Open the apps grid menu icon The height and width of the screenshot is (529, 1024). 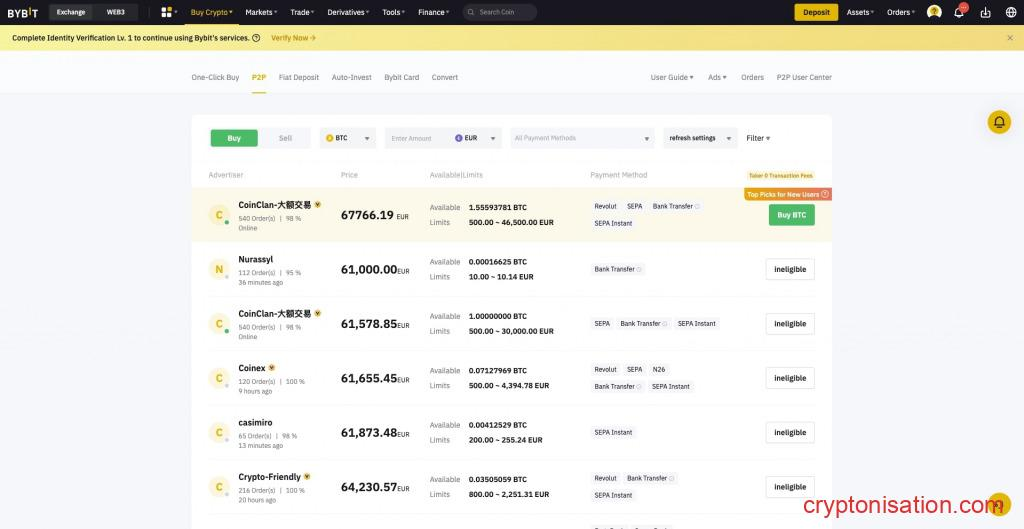tap(167, 12)
